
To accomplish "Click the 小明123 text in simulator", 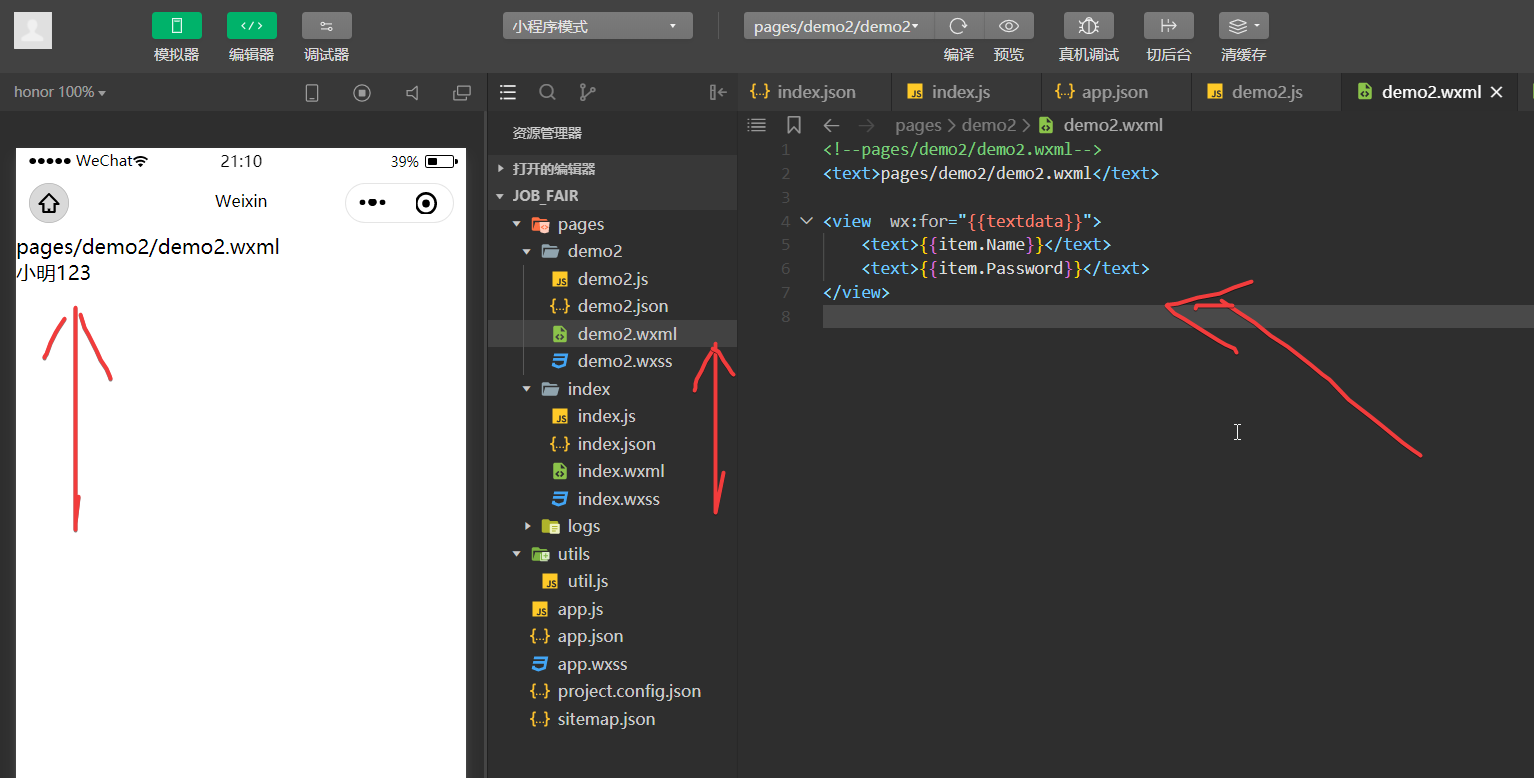I will 53,272.
